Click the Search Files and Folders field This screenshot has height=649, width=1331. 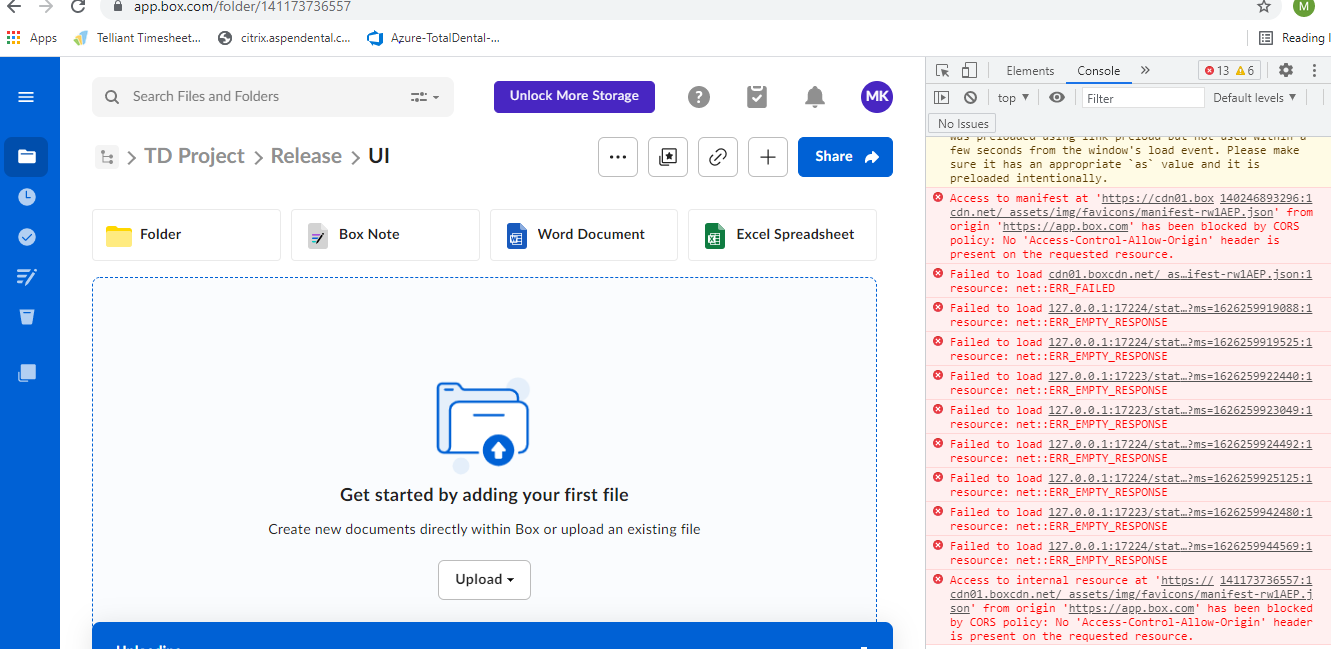click(273, 97)
